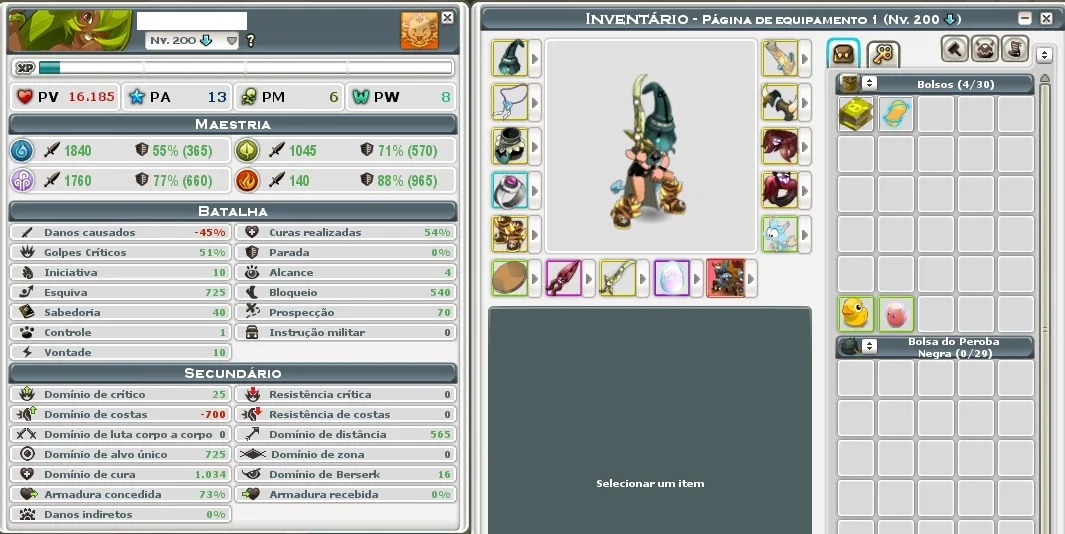Select the black breastplate equipment slot
This screenshot has height=534, width=1065.
(x=509, y=146)
